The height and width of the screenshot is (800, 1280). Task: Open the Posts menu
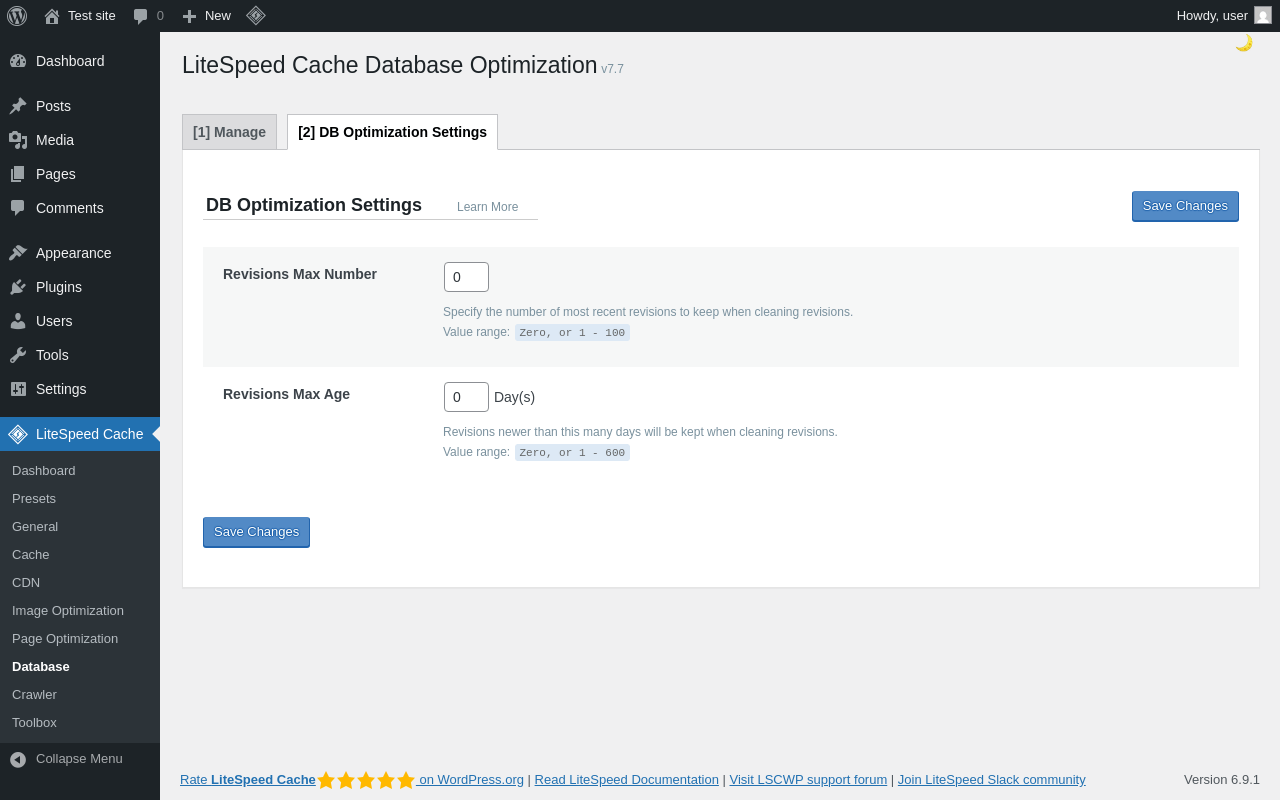(80, 106)
